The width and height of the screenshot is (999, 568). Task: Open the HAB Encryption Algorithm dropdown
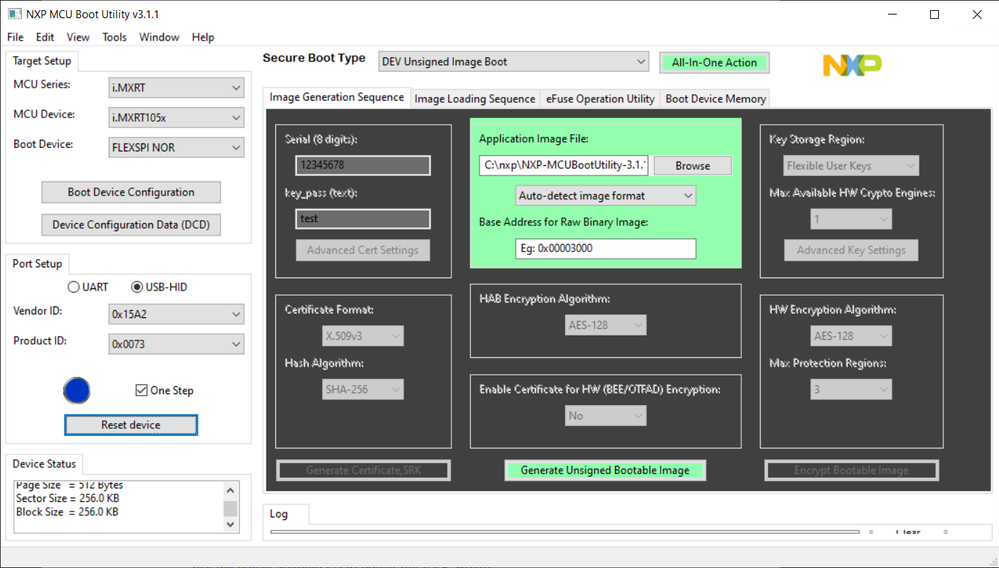[x=605, y=325]
